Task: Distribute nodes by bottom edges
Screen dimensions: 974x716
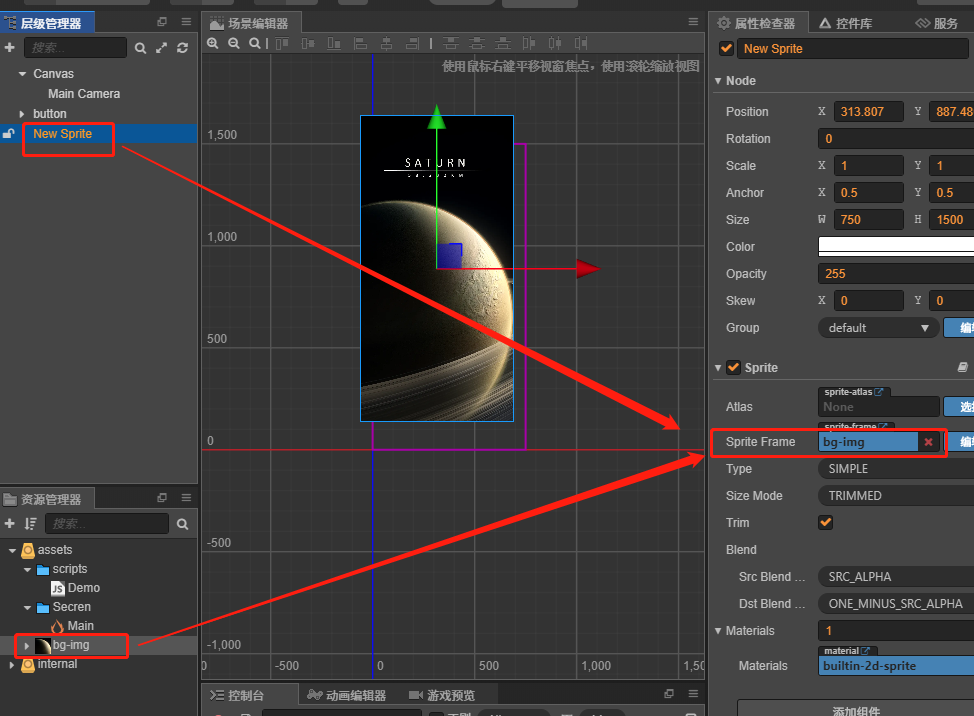Action: [503, 43]
